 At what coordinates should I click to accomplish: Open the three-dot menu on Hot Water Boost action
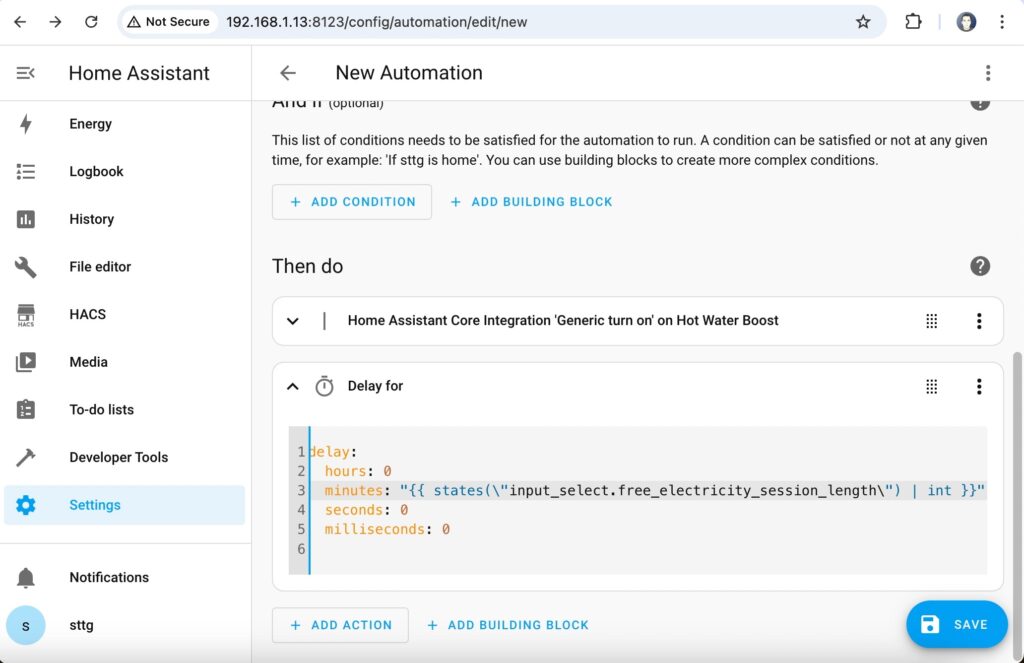tap(979, 321)
